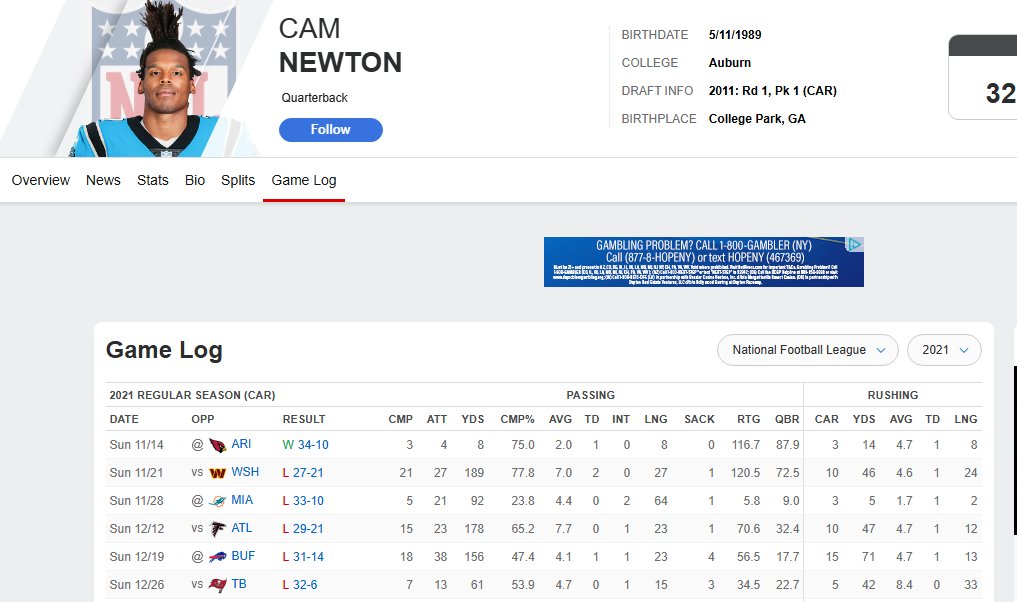The image size is (1017, 602).
Task: Click the 'College Park, GA' birthplace text
Action: click(x=757, y=119)
